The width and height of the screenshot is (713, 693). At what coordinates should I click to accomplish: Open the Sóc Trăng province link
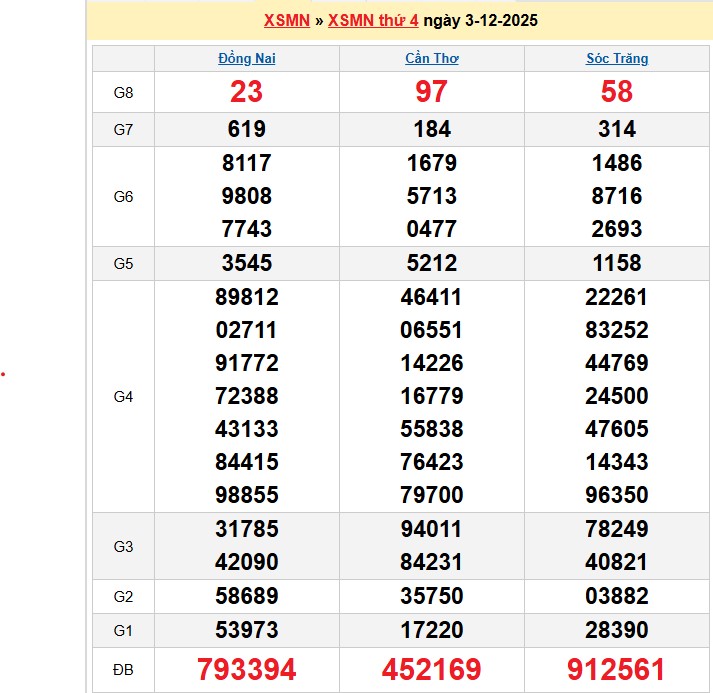coord(617,59)
